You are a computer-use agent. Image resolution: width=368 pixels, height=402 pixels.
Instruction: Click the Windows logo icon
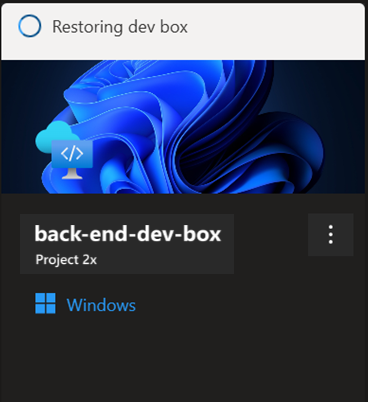(45, 303)
